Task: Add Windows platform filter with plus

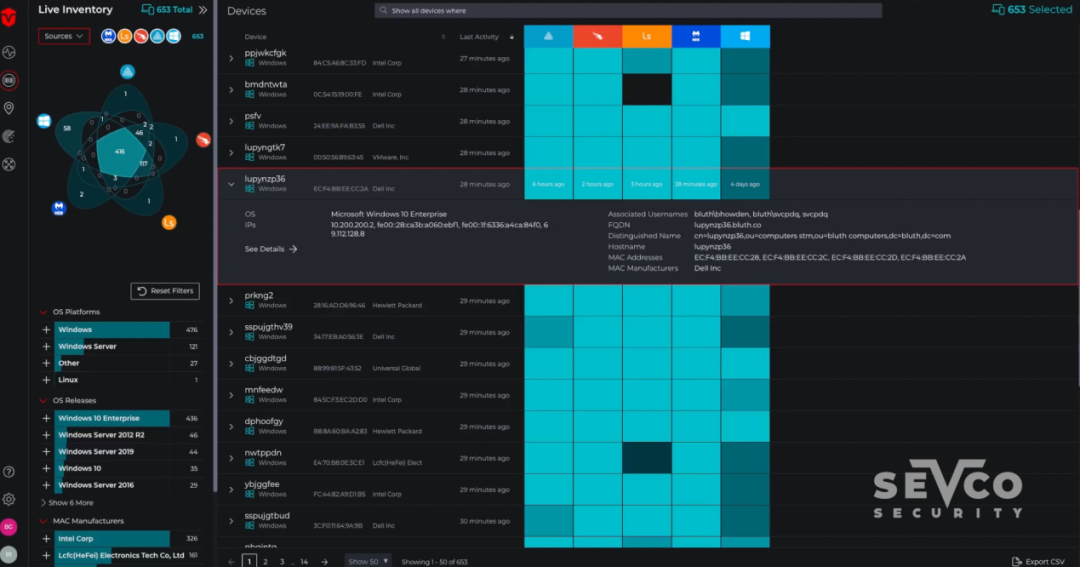Action: point(46,330)
